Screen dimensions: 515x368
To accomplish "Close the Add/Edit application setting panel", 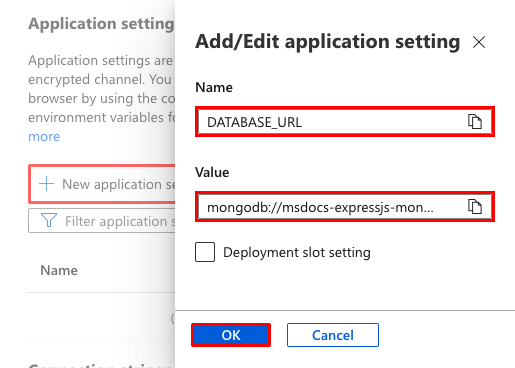I will 479,42.
